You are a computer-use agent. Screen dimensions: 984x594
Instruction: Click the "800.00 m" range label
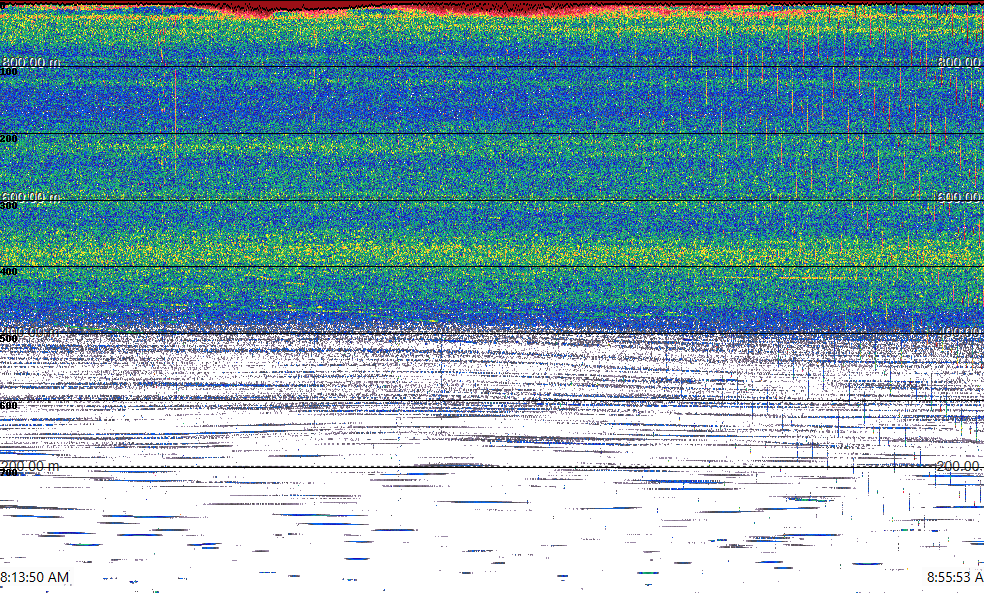[x=30, y=61]
